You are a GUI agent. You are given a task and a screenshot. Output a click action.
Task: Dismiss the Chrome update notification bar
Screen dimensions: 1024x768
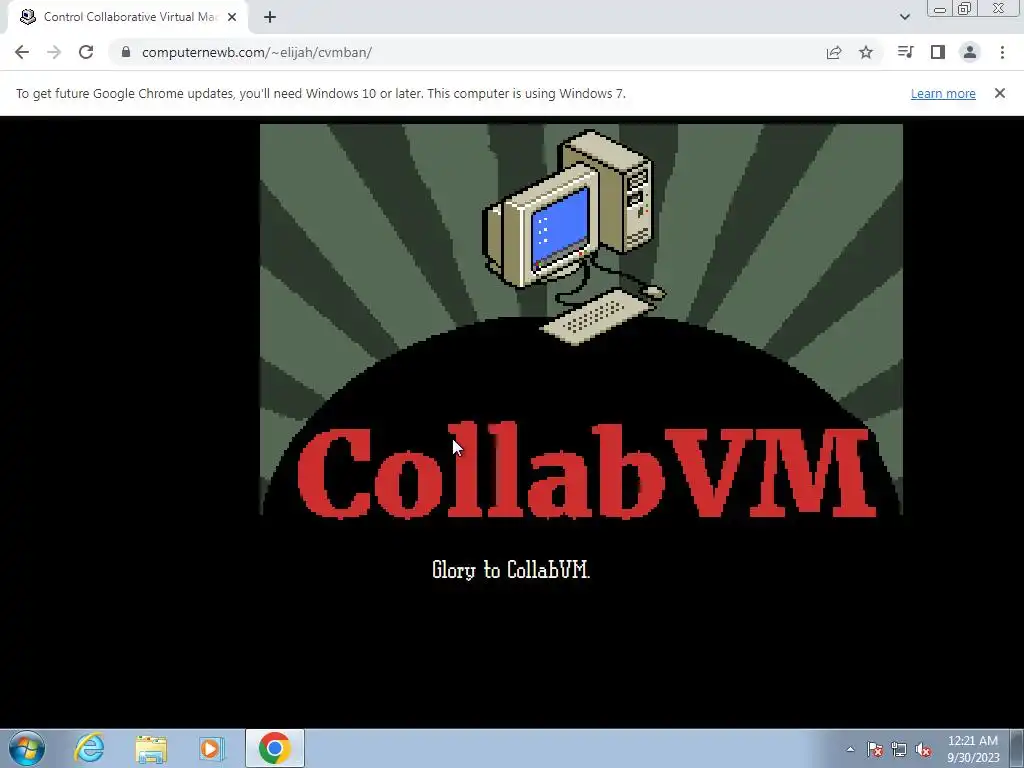[x=1000, y=93]
